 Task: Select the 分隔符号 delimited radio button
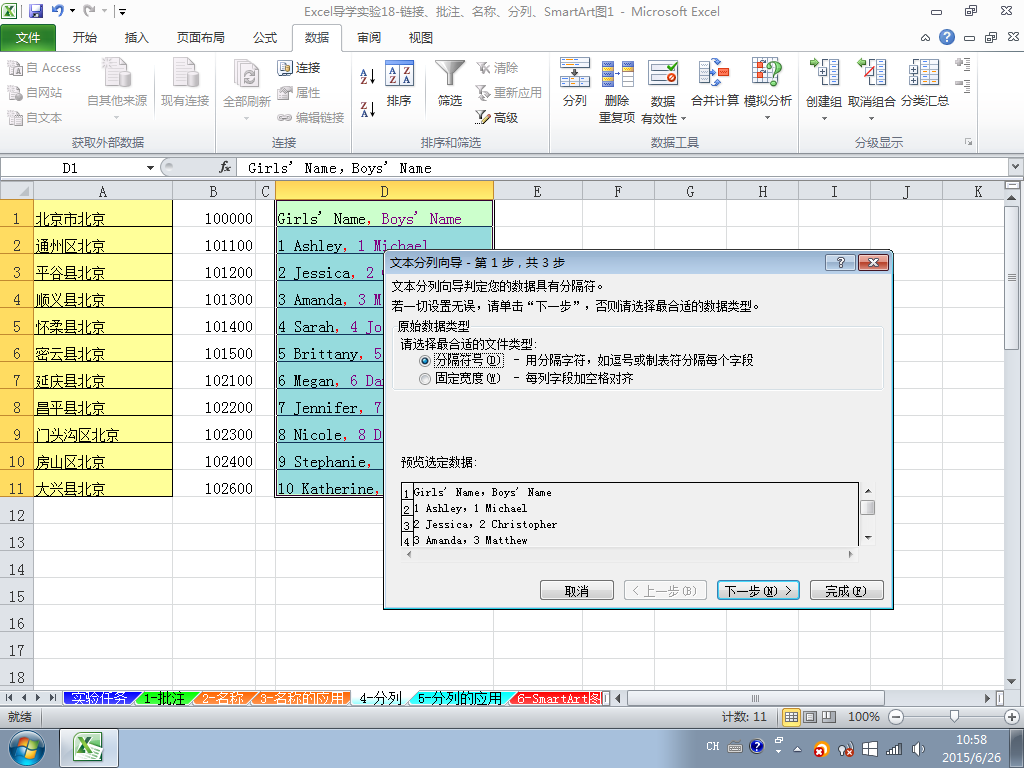[424, 360]
